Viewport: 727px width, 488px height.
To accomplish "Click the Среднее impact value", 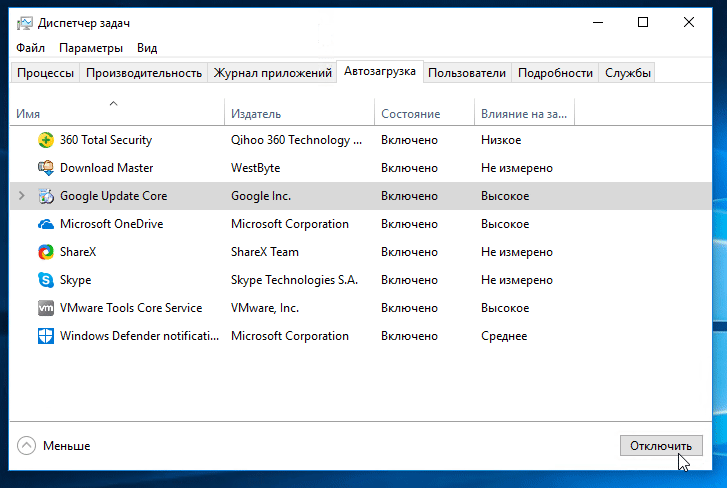I will [x=504, y=336].
